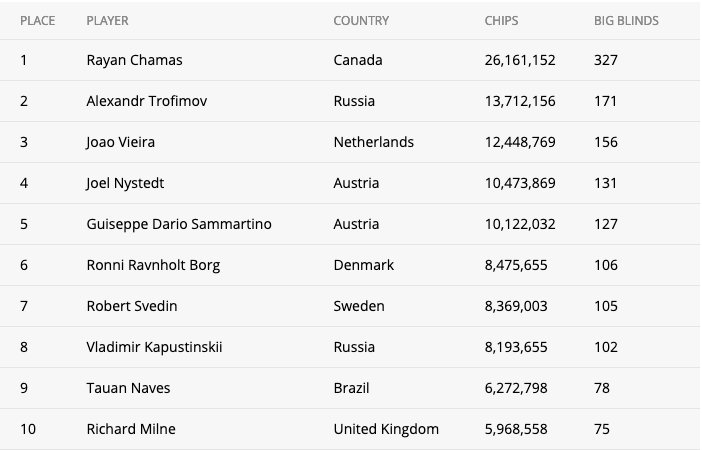
Task: Click Guiseppe Dario Sammartino's name
Action: (x=179, y=224)
